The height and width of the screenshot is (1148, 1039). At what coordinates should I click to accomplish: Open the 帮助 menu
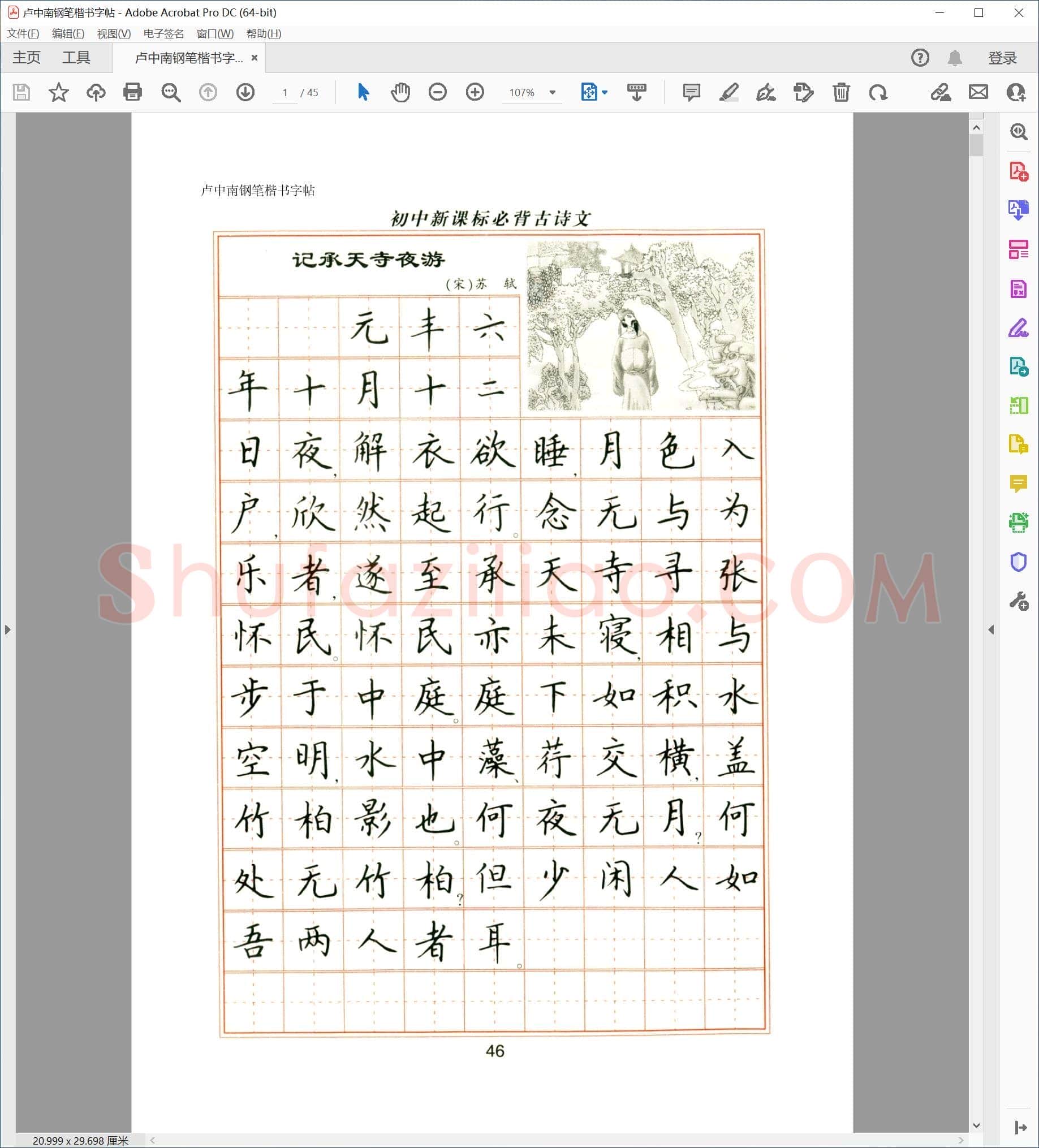coord(264,33)
